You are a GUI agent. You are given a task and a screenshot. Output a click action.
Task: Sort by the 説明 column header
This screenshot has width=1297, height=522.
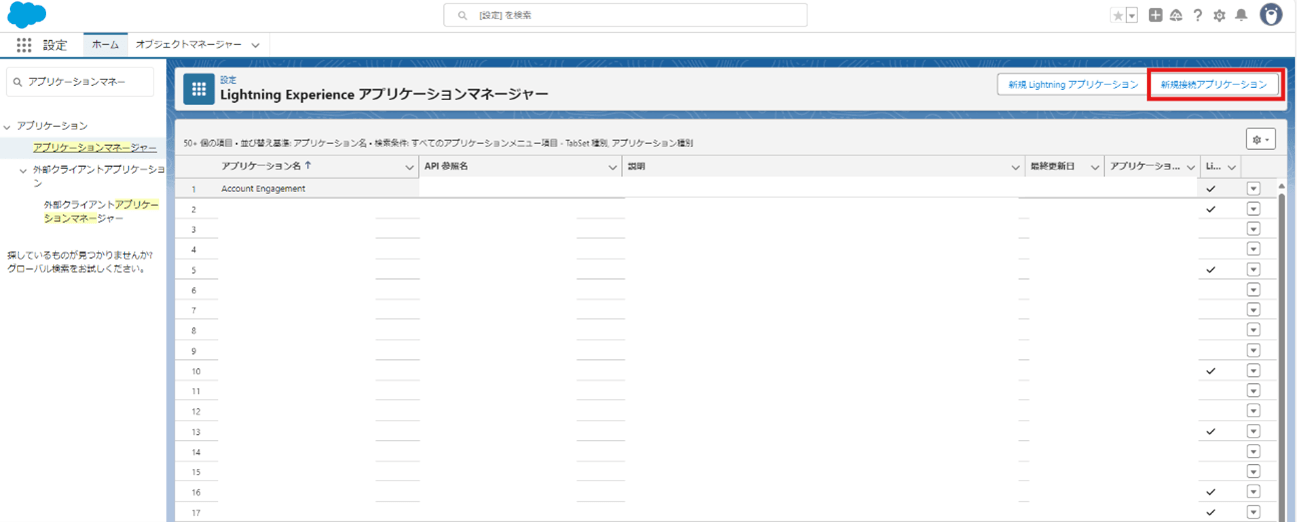pos(636,166)
